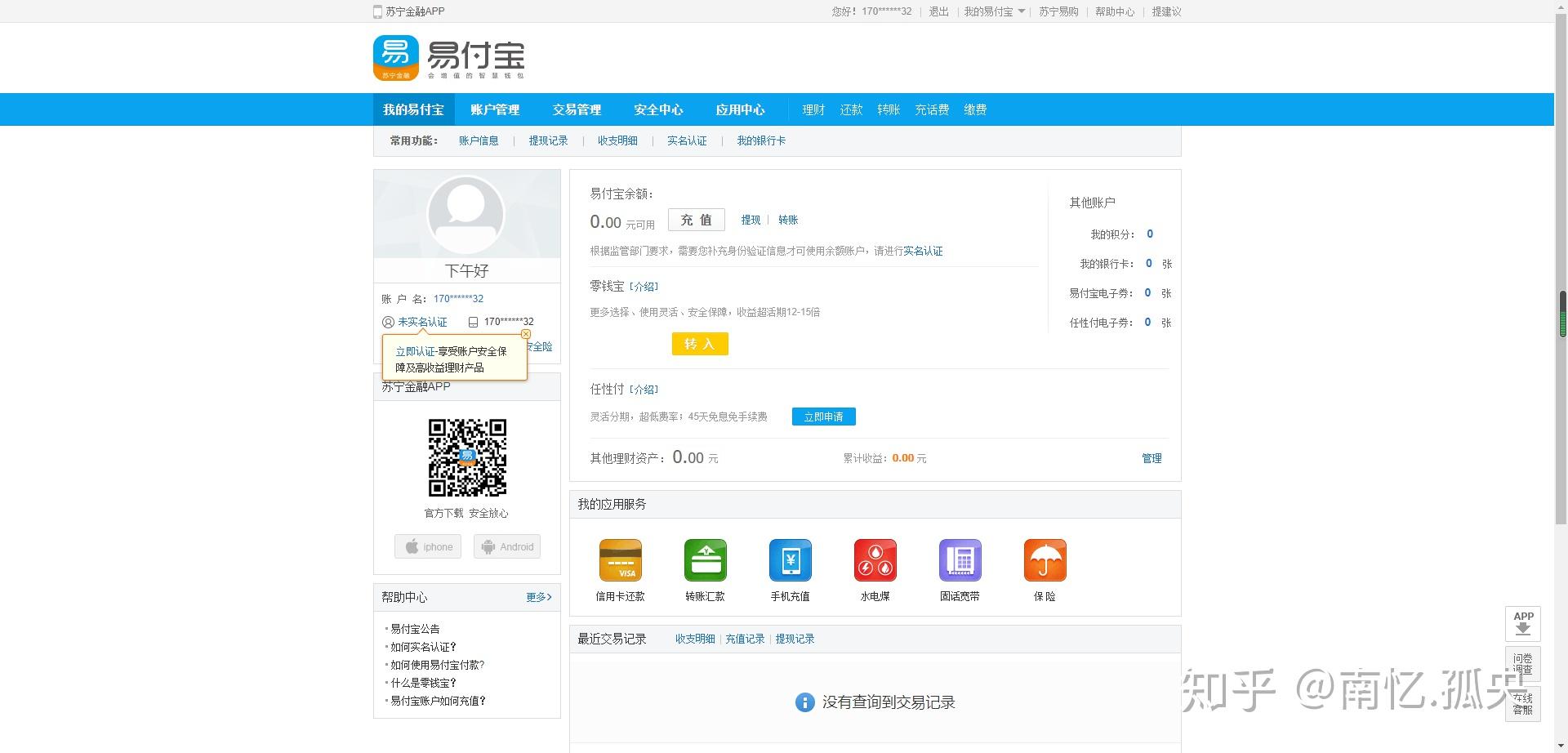Screen dimensions: 1568x753
Task: Open the 账户管理 nav tab
Action: (x=495, y=109)
